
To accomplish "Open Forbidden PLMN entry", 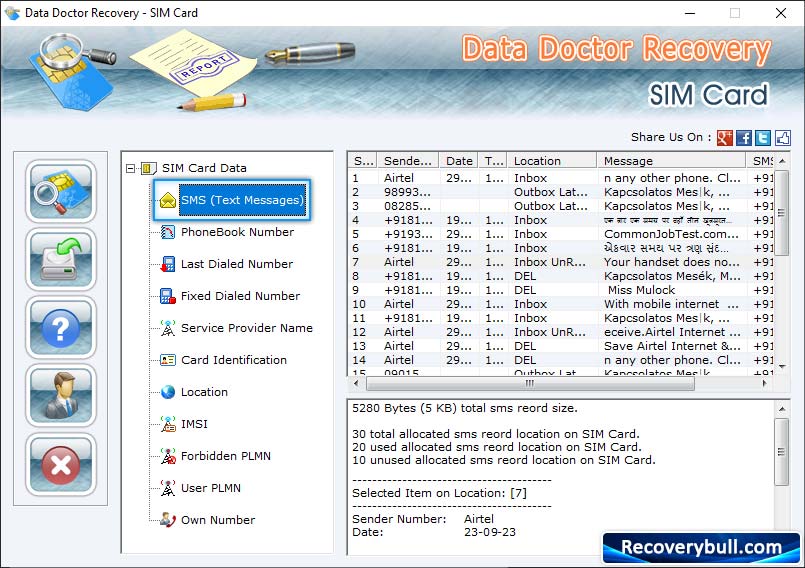I will [225, 456].
